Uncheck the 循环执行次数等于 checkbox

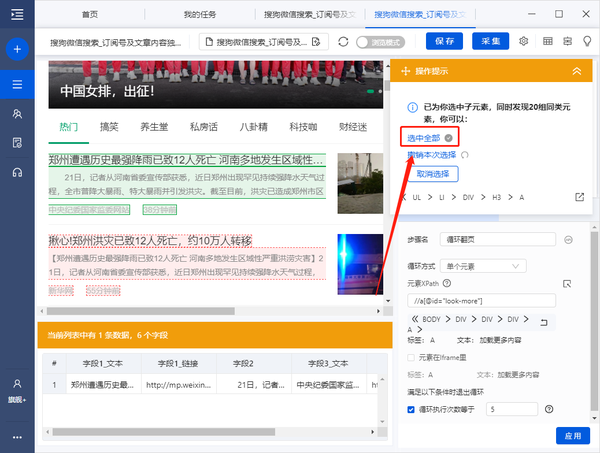[x=411, y=409]
